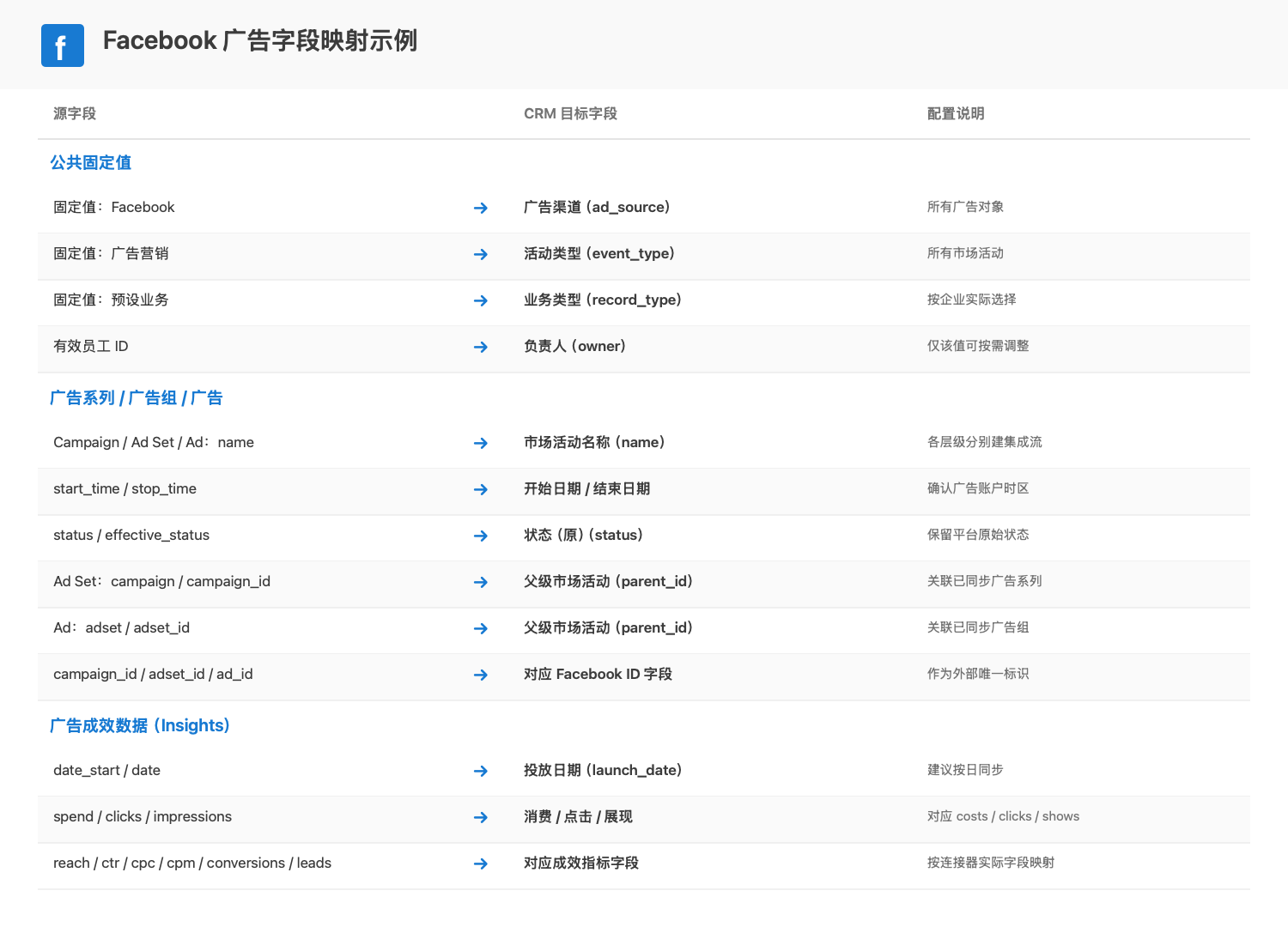The height and width of the screenshot is (927, 1288).
Task: Click the arrow beside start_time / stop_time
Action: click(481, 489)
